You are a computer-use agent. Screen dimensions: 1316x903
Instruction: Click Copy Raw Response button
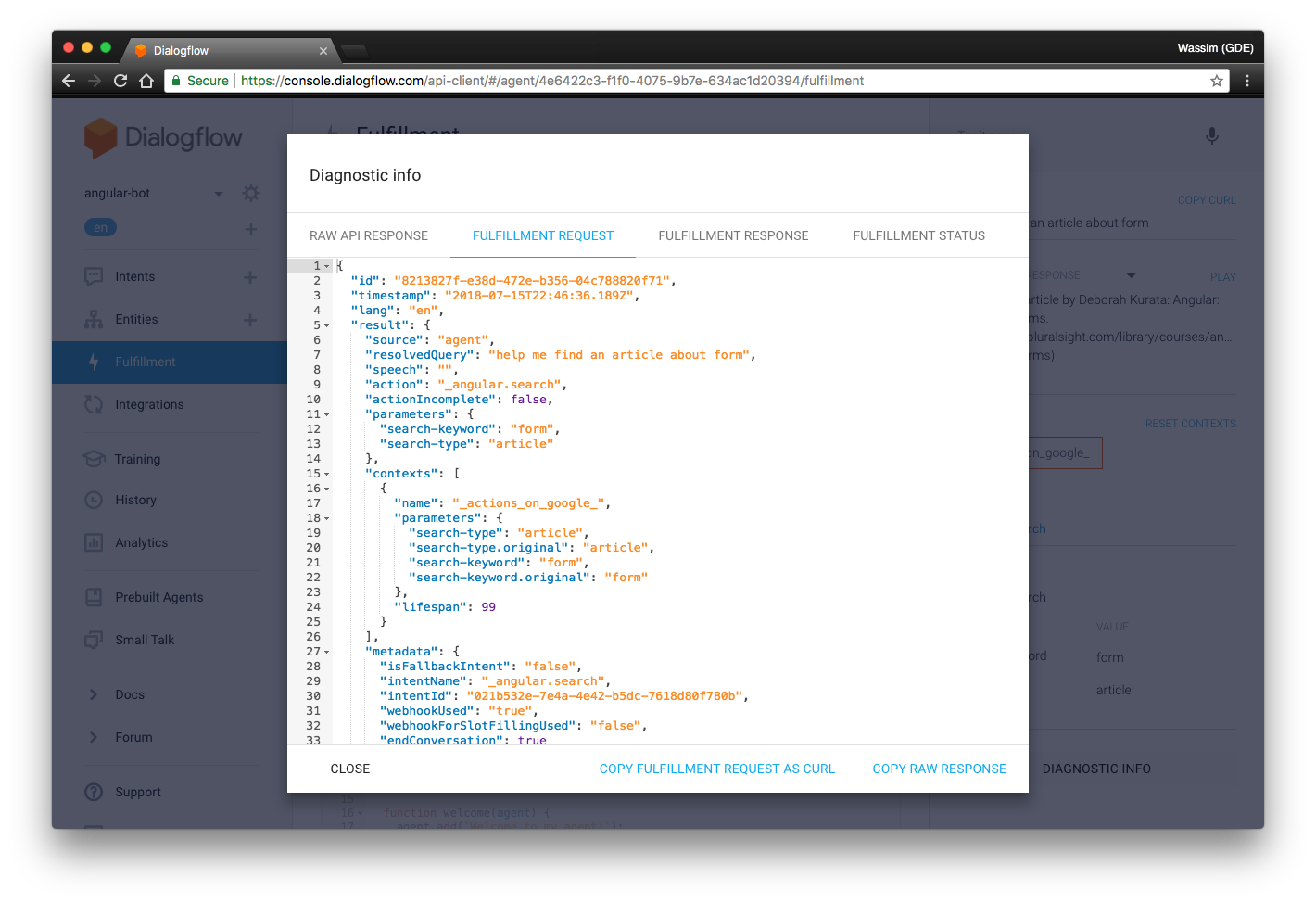coord(940,769)
